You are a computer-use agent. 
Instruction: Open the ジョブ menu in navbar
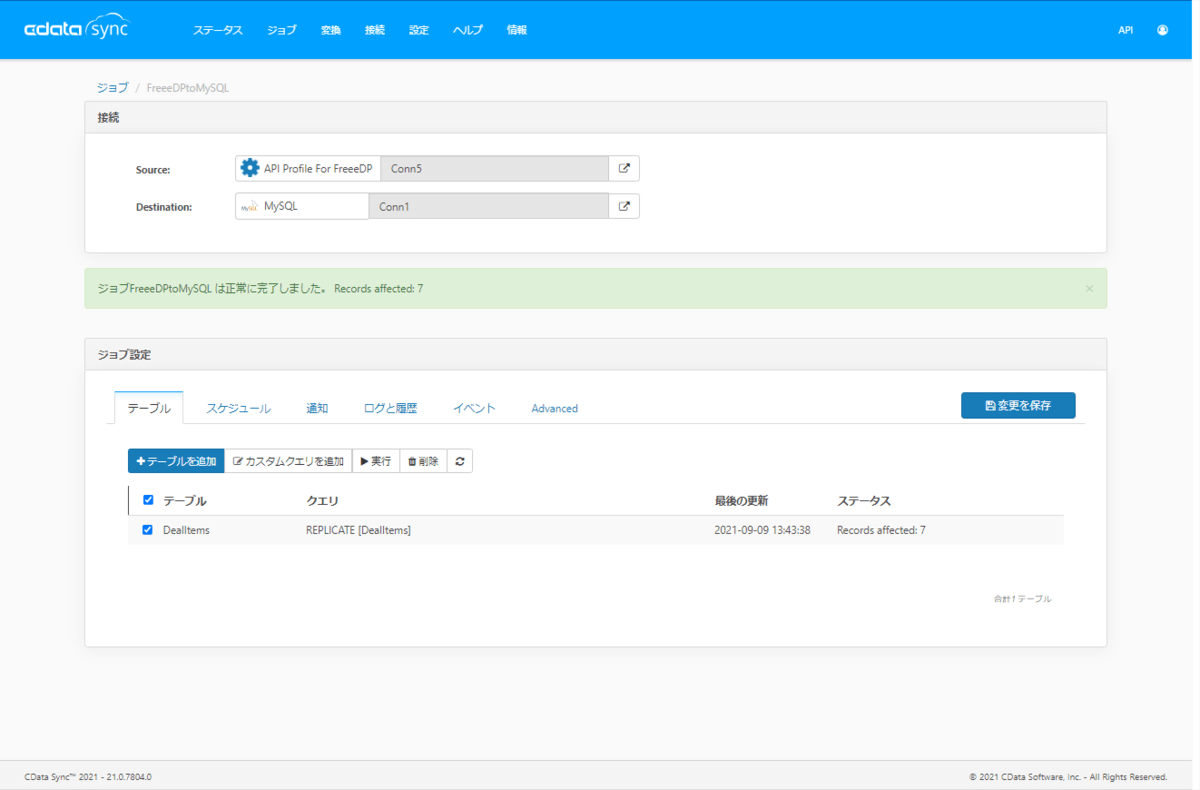click(x=282, y=30)
